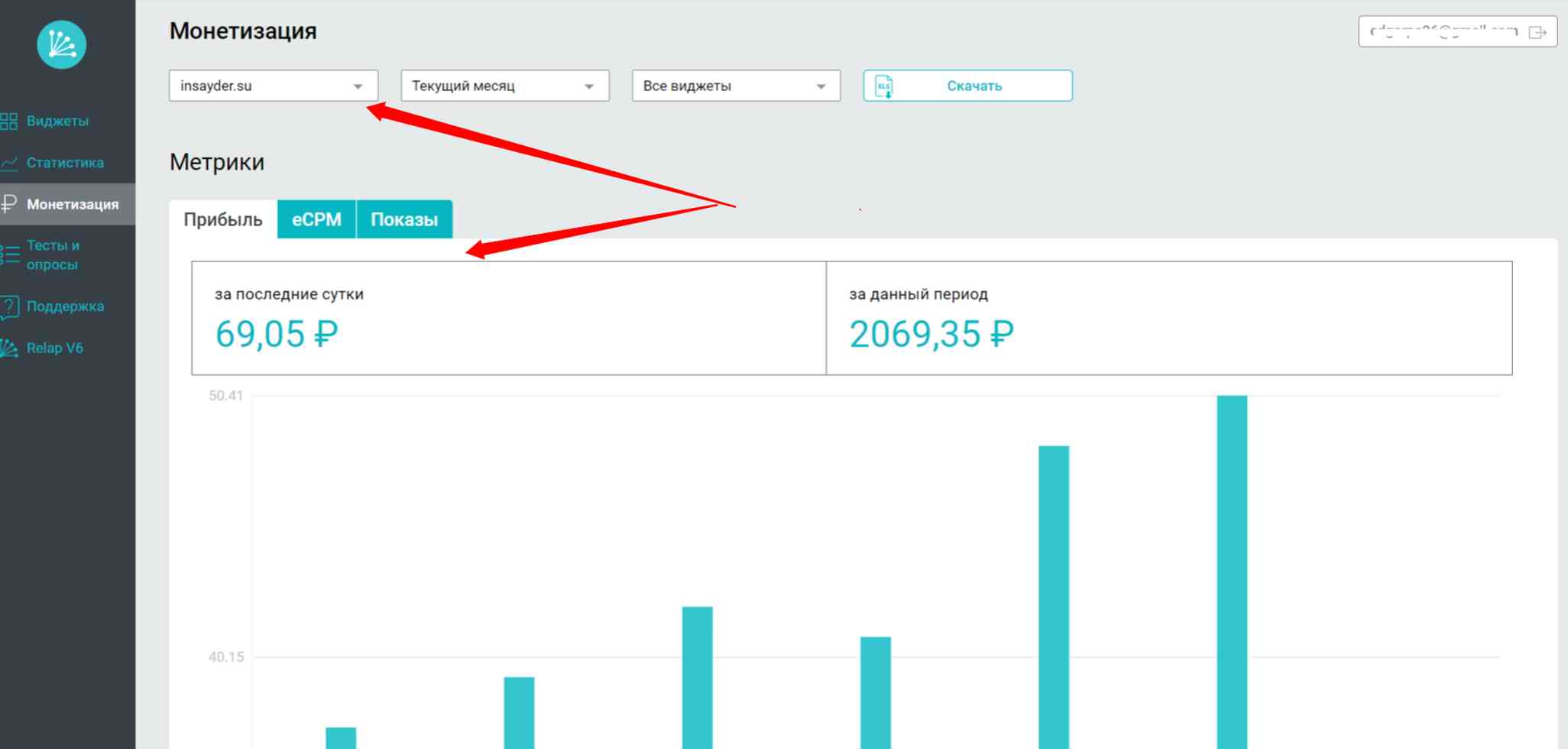Viewport: 1568px width, 749px height.
Task: Click the Тесты и опросы list icon
Action: coord(9,255)
